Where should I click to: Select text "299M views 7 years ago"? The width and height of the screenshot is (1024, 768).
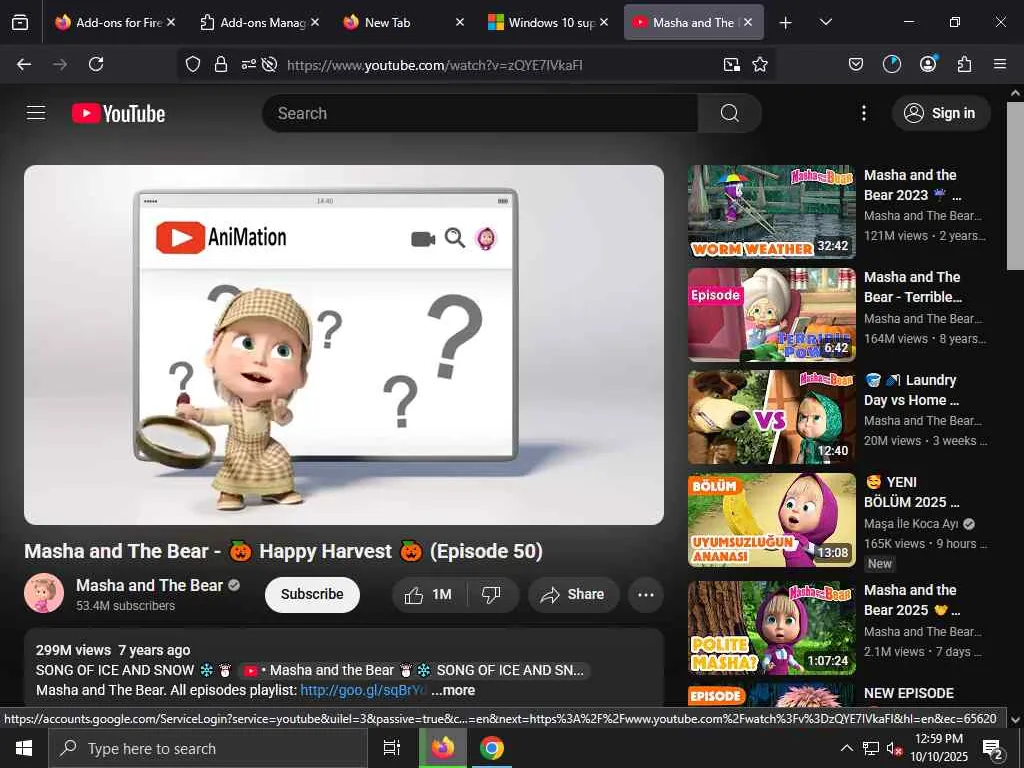tap(113, 650)
